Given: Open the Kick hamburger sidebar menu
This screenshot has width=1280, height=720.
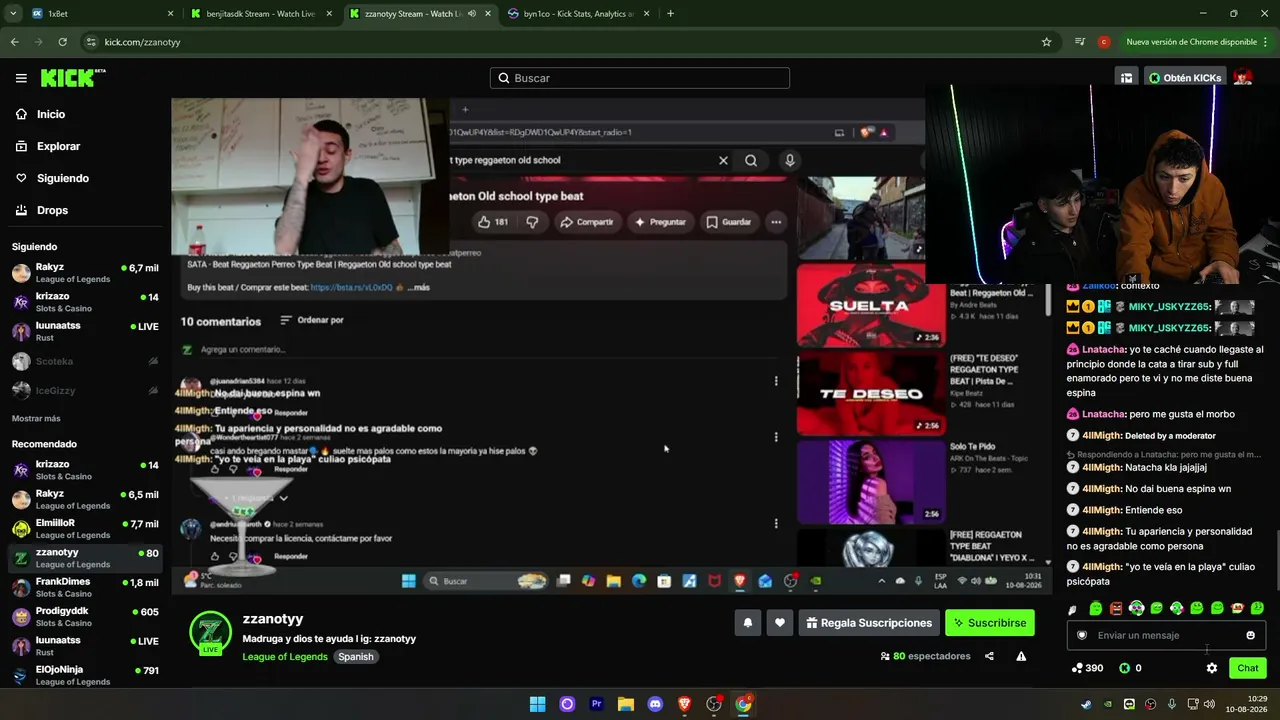Looking at the screenshot, I should click(x=21, y=78).
